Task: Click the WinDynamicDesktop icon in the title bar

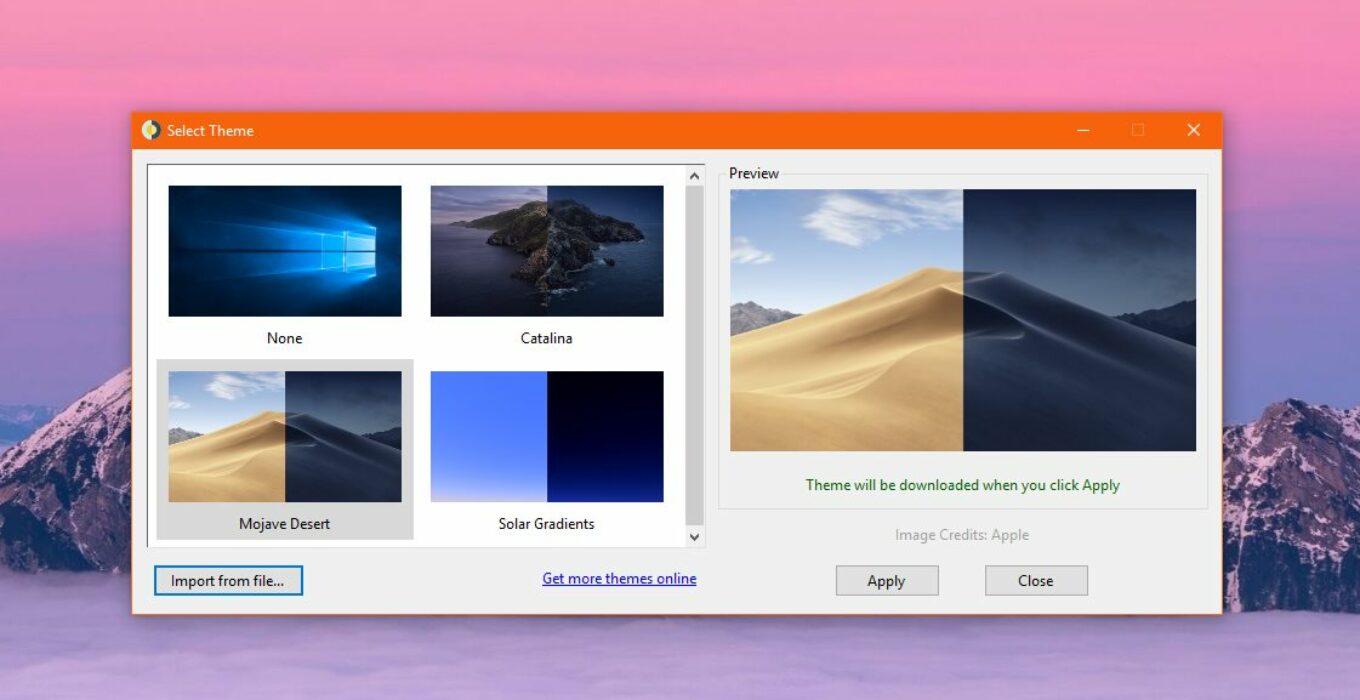Action: click(150, 130)
